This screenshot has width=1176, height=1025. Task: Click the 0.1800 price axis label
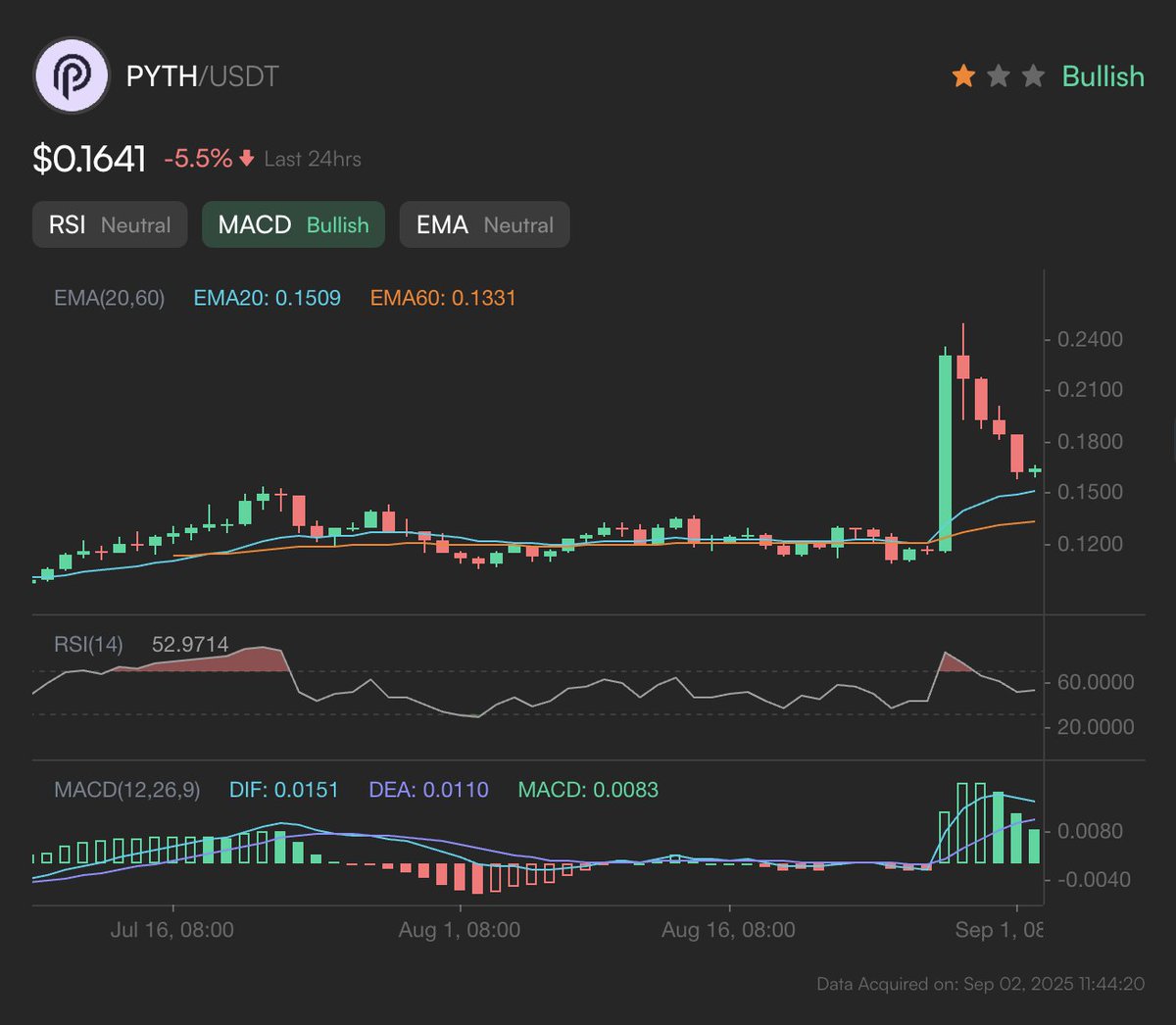(x=1090, y=442)
